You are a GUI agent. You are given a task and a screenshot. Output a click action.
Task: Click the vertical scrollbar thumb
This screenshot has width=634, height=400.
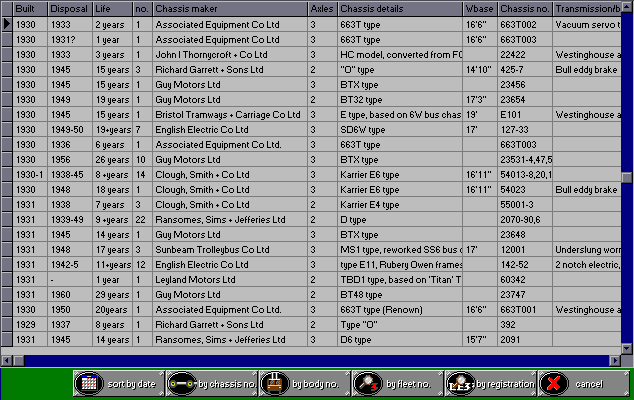click(x=627, y=178)
